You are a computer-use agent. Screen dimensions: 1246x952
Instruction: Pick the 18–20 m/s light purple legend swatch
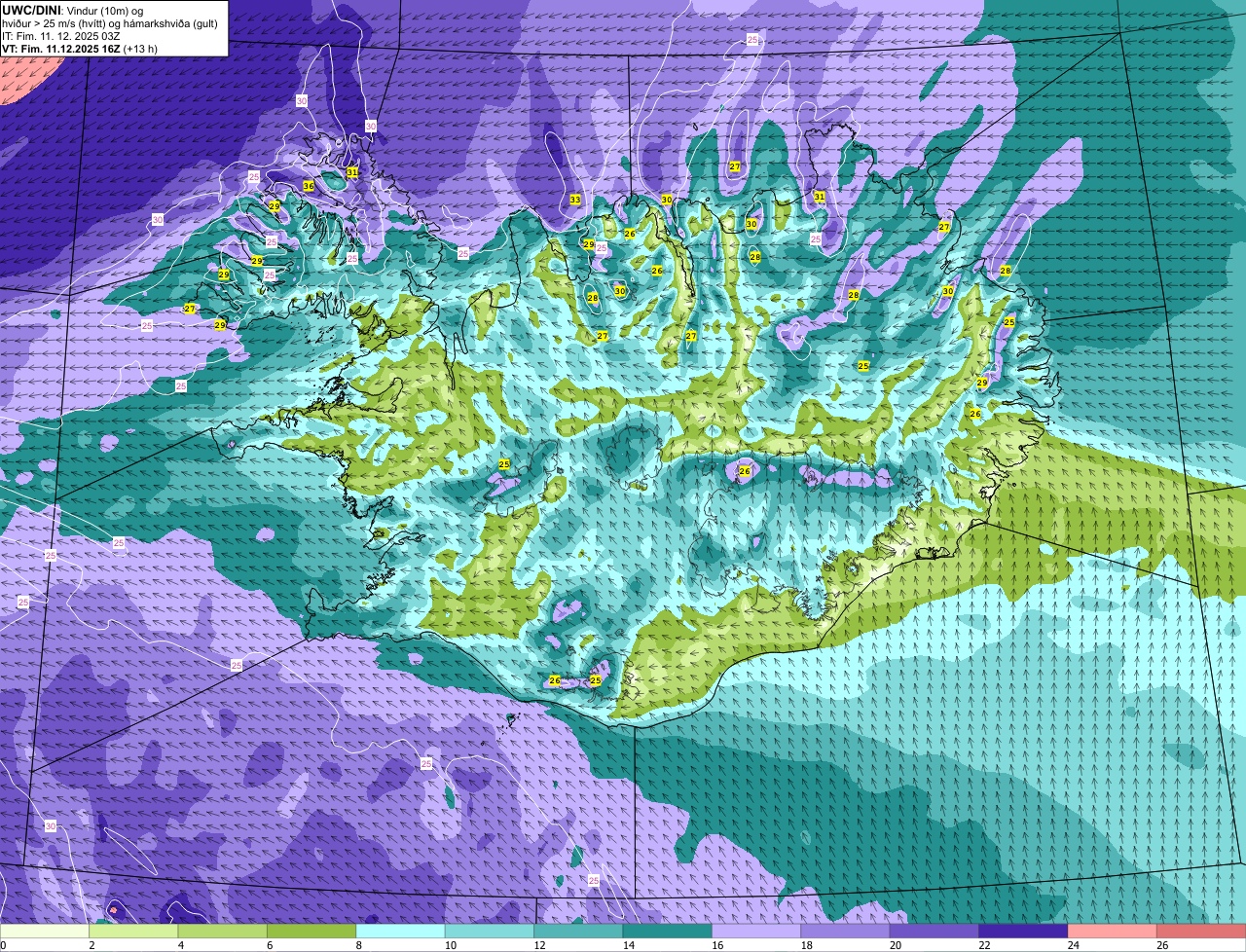coord(846,931)
